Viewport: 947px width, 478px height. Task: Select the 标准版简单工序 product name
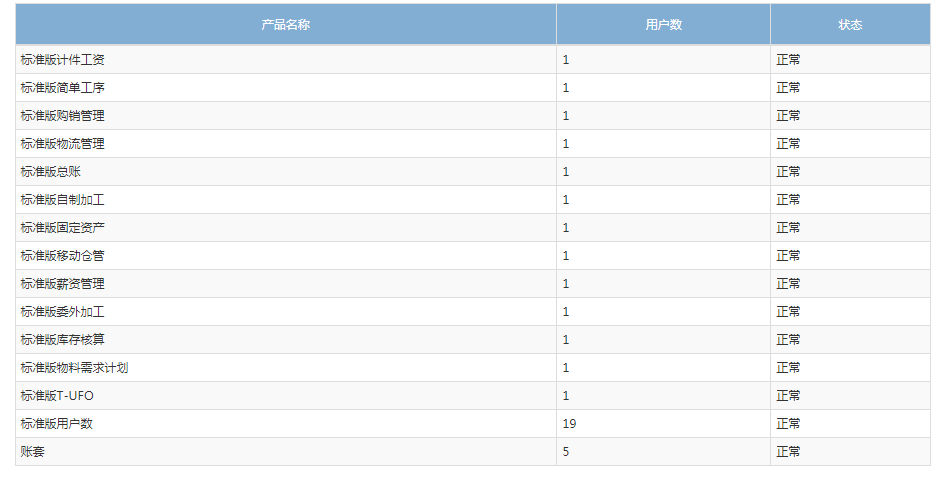click(63, 88)
